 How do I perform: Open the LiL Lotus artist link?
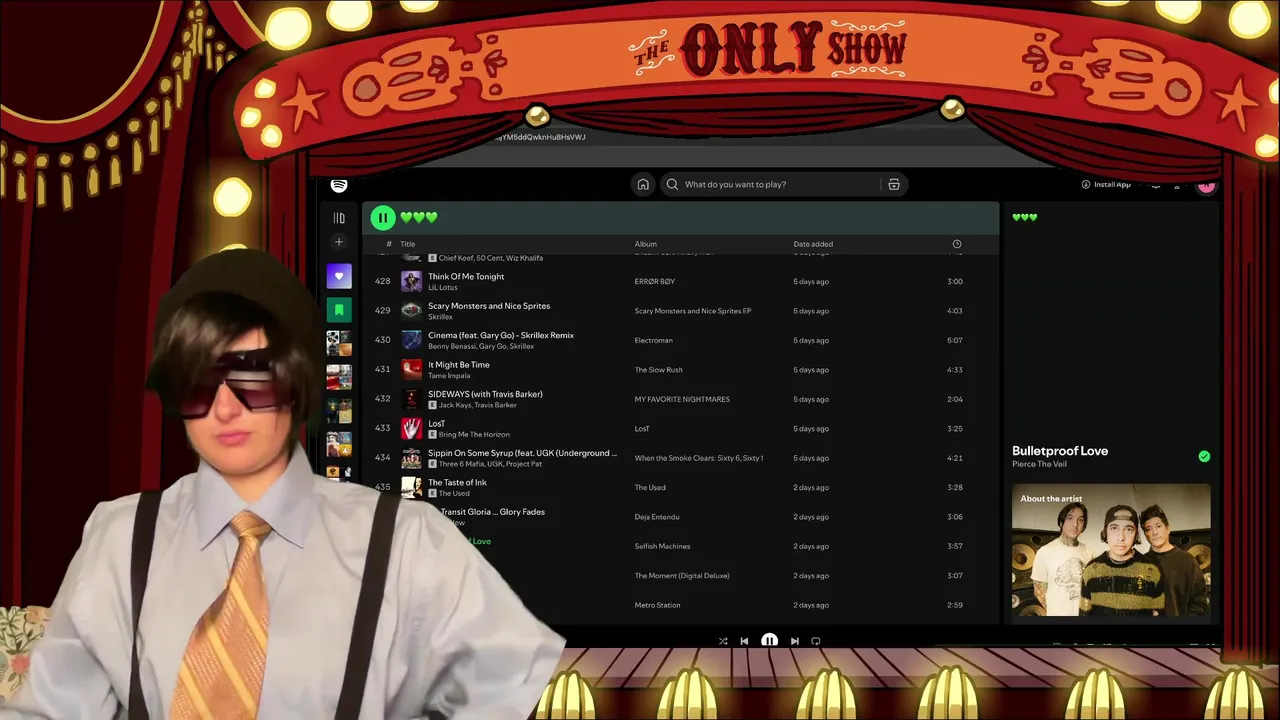coord(442,288)
